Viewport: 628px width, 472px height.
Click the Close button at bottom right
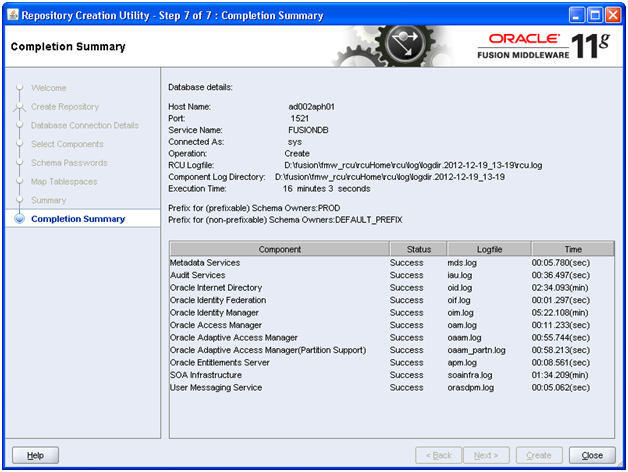point(592,455)
